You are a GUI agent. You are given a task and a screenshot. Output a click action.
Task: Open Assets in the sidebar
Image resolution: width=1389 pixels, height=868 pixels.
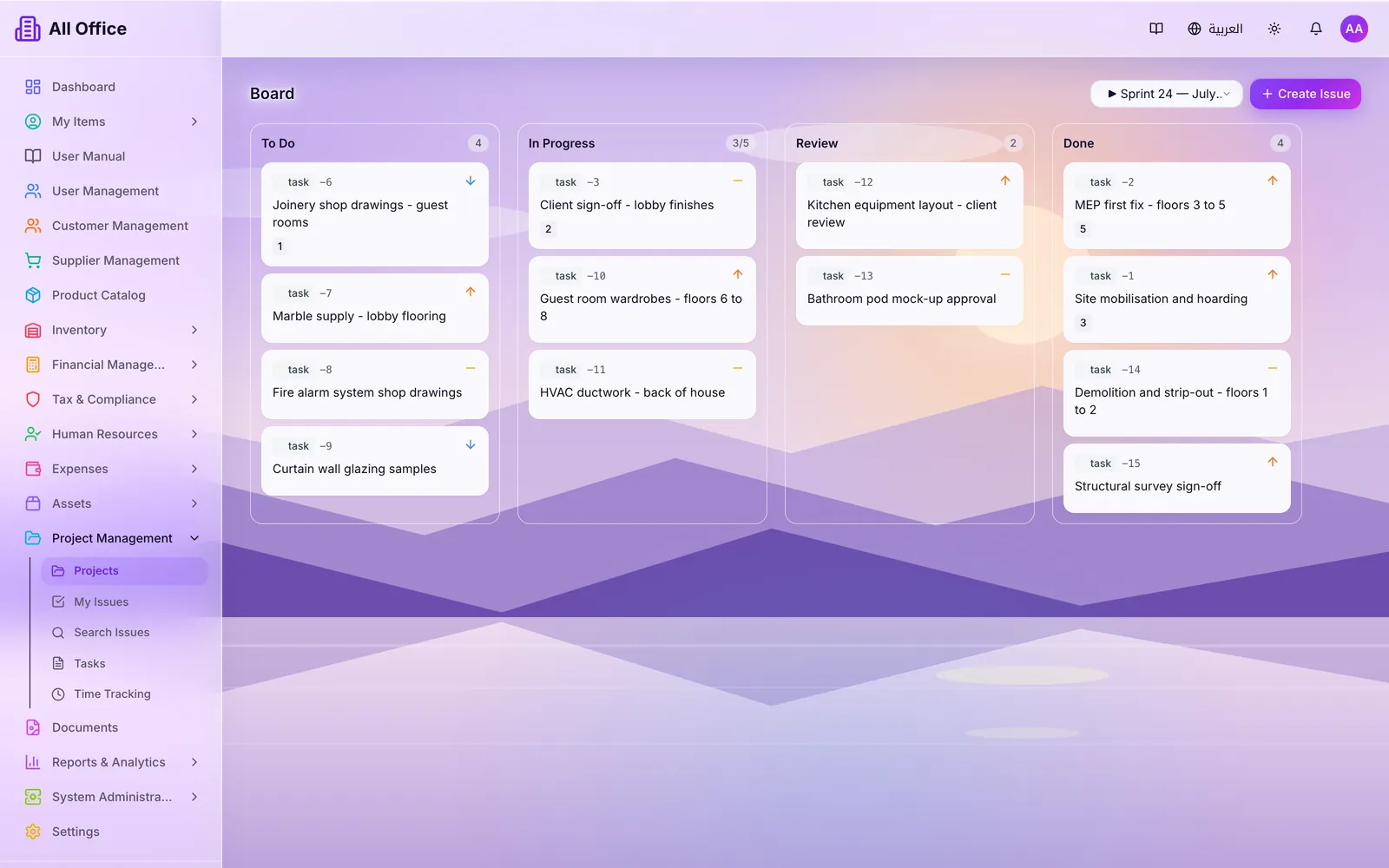pyautogui.click(x=111, y=503)
